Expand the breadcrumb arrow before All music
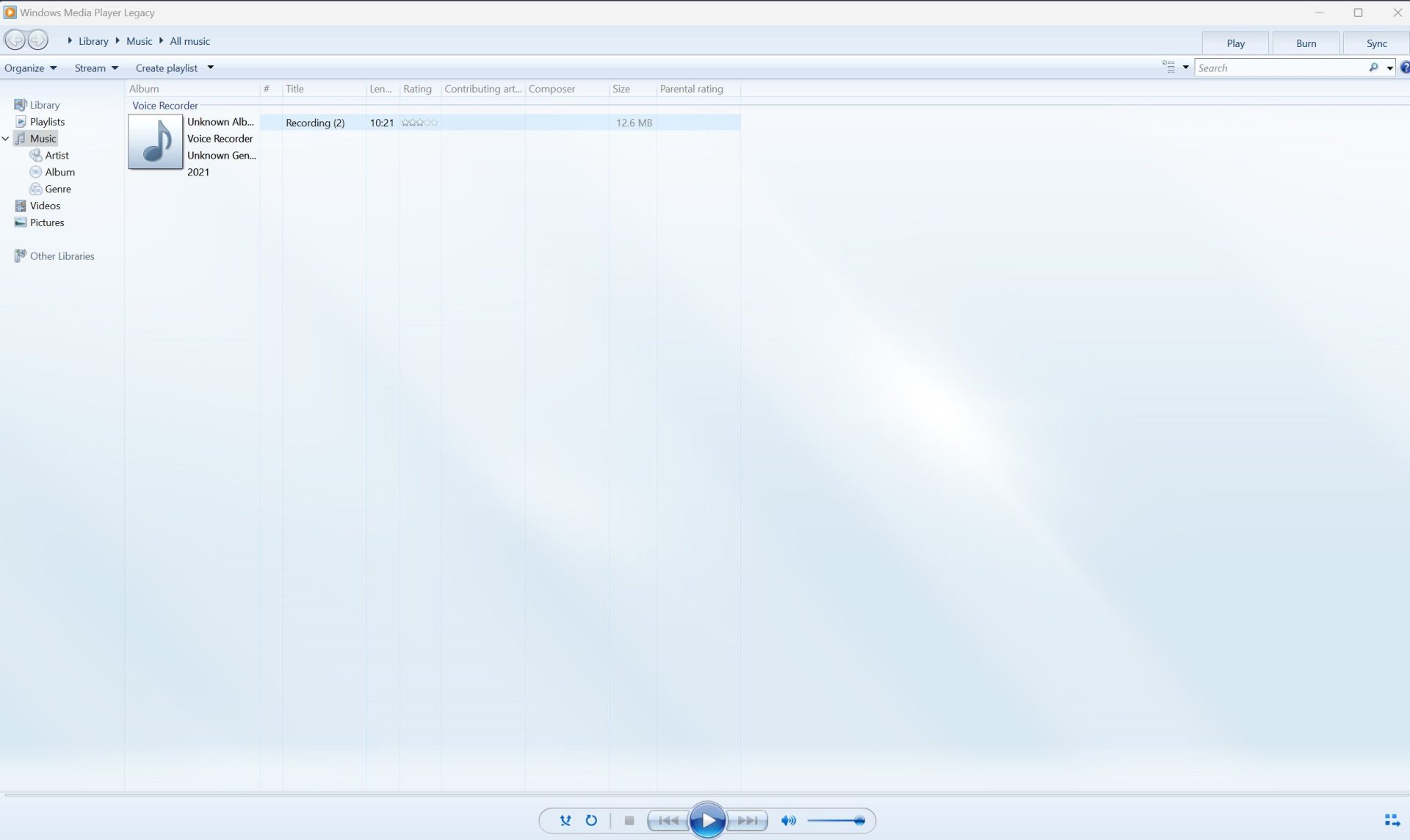This screenshot has width=1410, height=840. pyautogui.click(x=162, y=41)
